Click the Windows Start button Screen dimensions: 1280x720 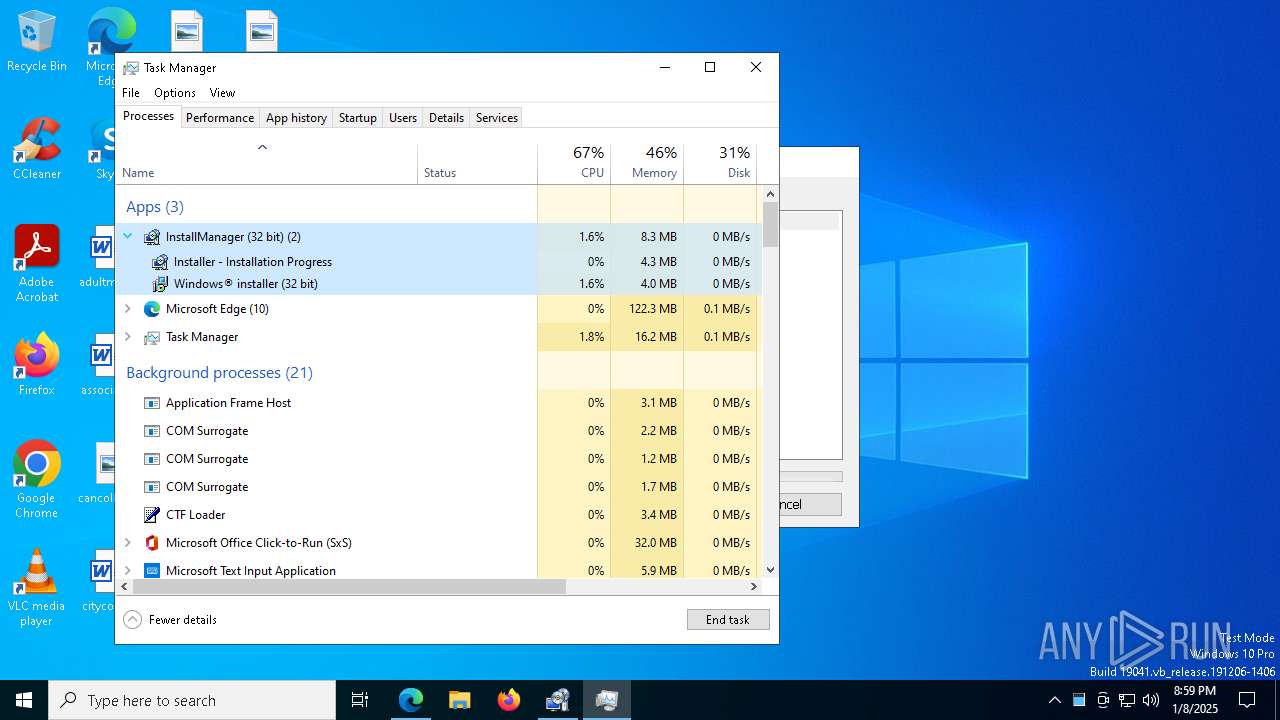point(24,700)
